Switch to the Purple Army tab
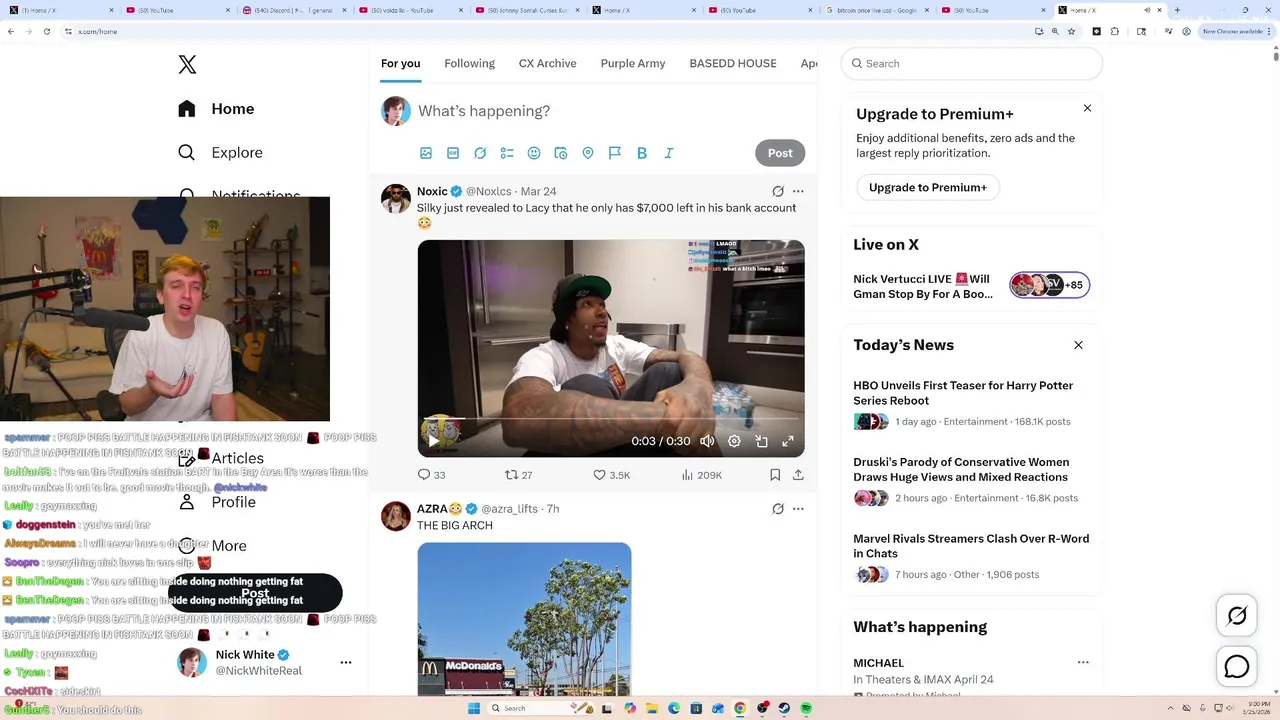This screenshot has height=720, width=1280. (x=633, y=63)
